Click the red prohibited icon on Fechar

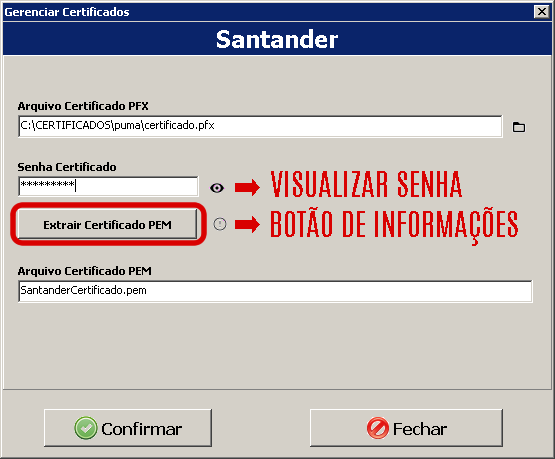pos(378,428)
